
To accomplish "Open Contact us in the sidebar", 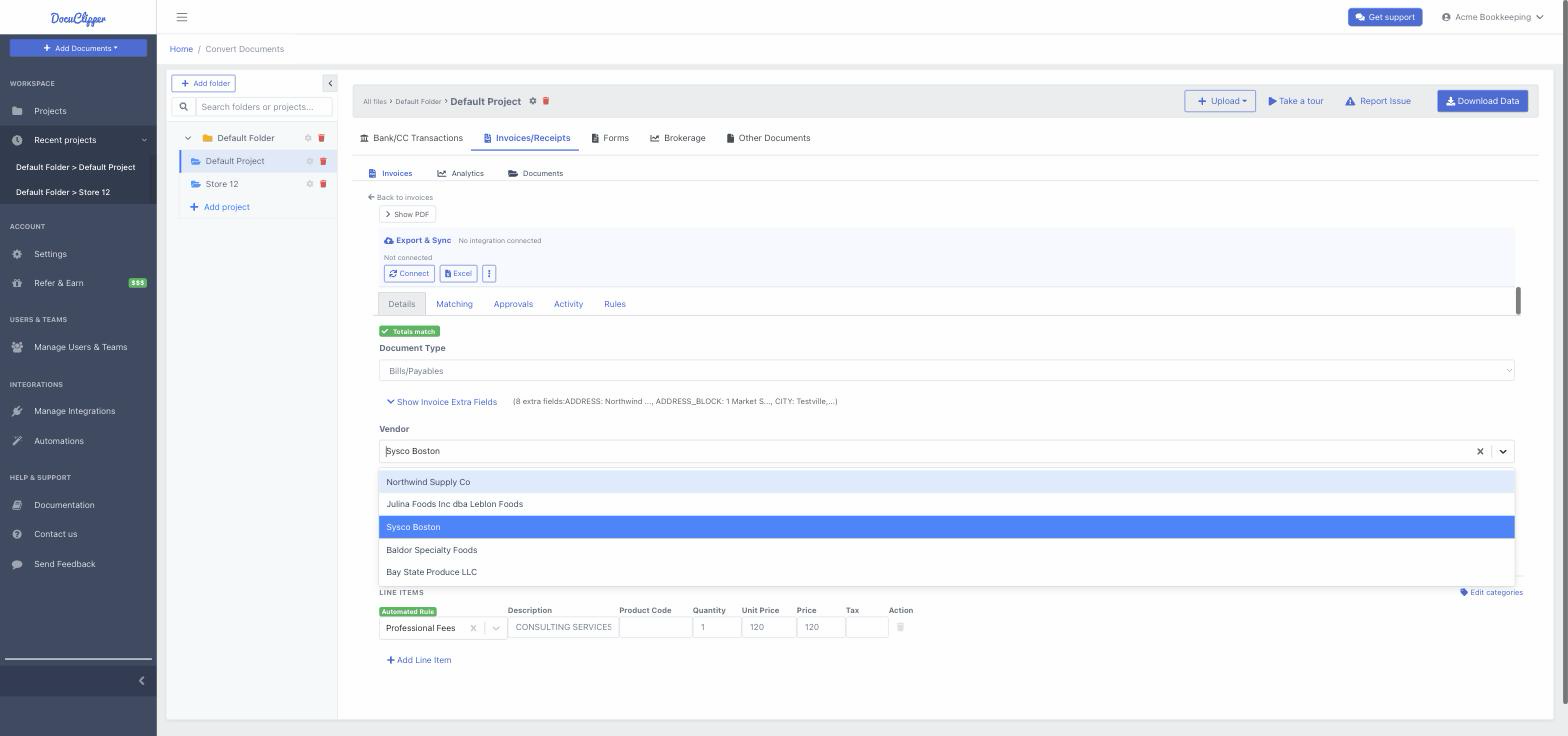I will click(55, 534).
